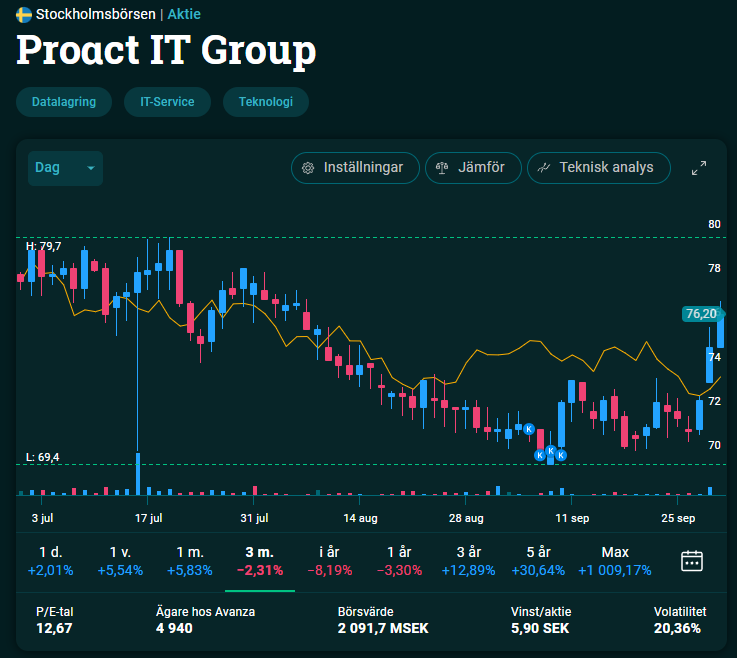Click the Jämför compare button
This screenshot has height=658, width=737.
click(x=473, y=168)
